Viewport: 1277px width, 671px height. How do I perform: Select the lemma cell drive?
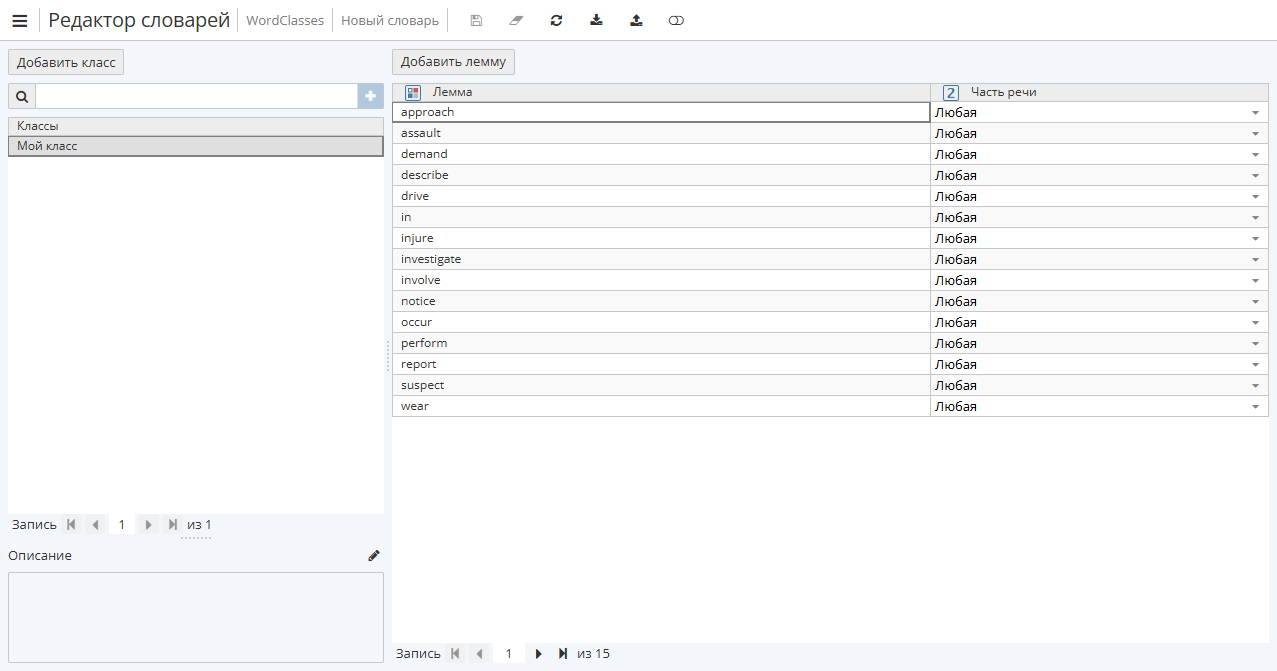tap(661, 196)
